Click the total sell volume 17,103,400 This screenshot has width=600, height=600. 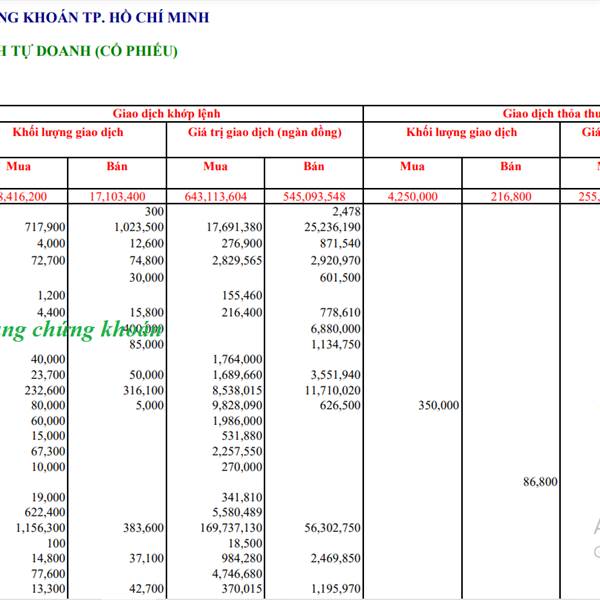pyautogui.click(x=117, y=197)
